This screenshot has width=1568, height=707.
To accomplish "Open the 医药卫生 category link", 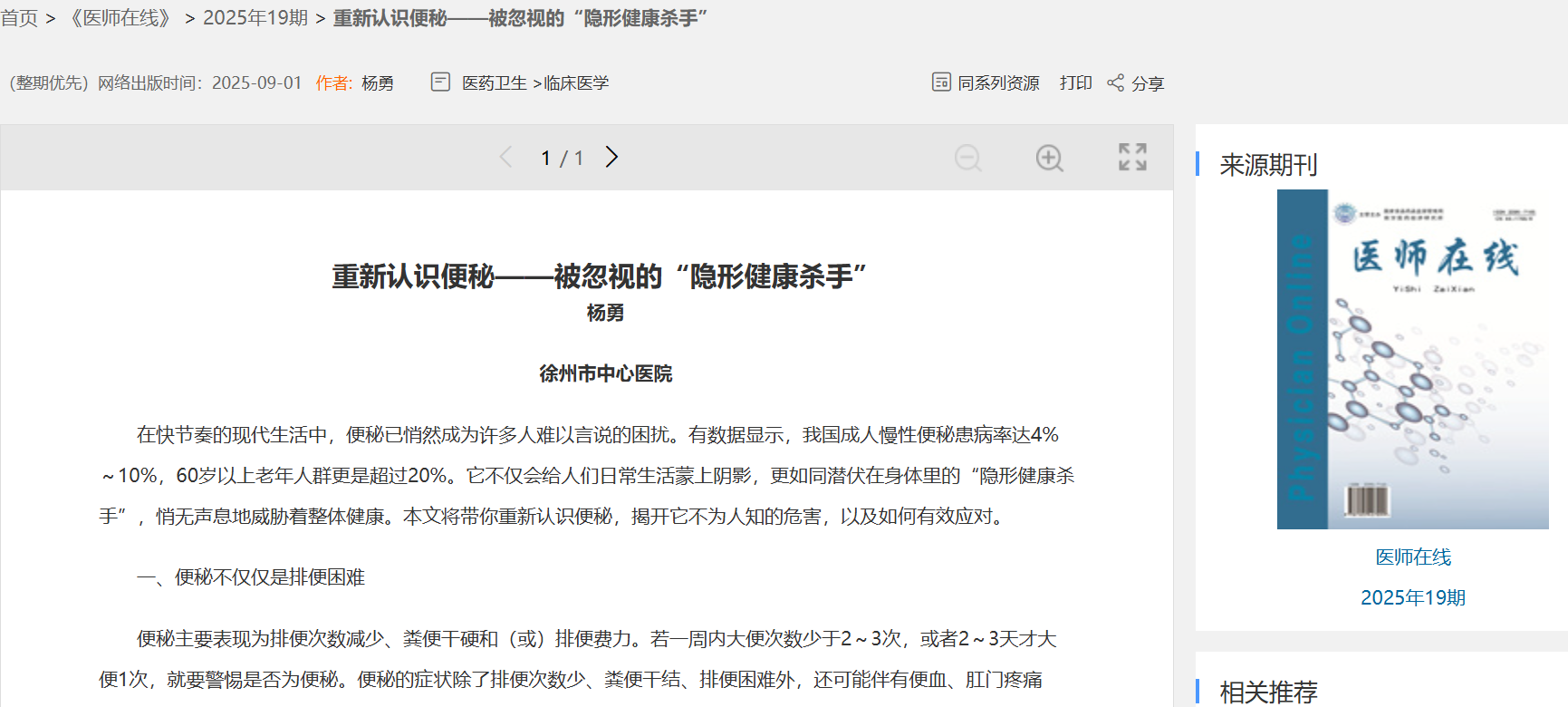I will (495, 83).
